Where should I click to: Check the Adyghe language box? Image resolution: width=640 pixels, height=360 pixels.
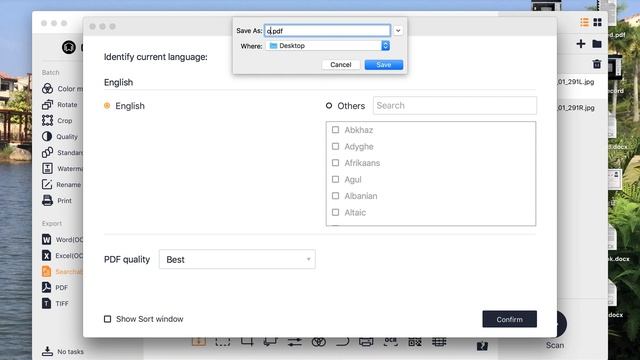click(336, 146)
